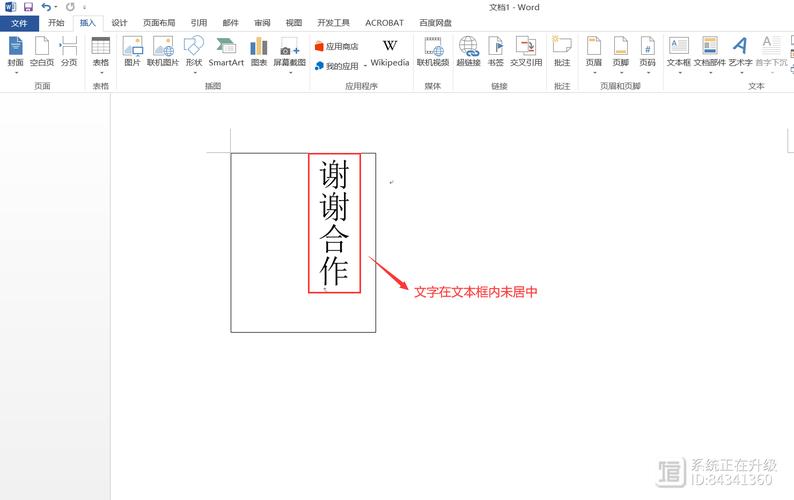Add a bookmark (书签)
794x500 pixels.
[496, 52]
